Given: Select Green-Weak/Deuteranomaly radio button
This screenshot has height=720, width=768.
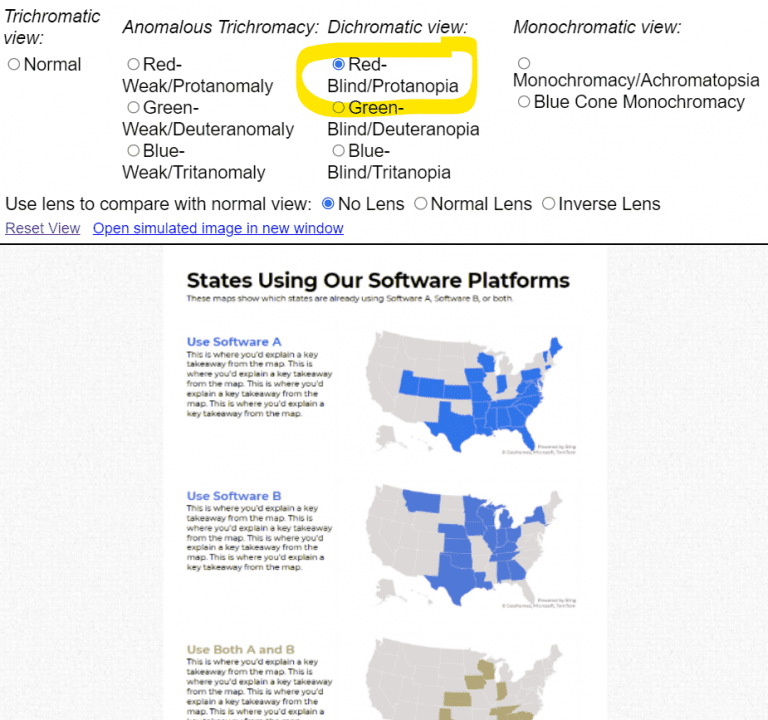Looking at the screenshot, I should [133, 107].
